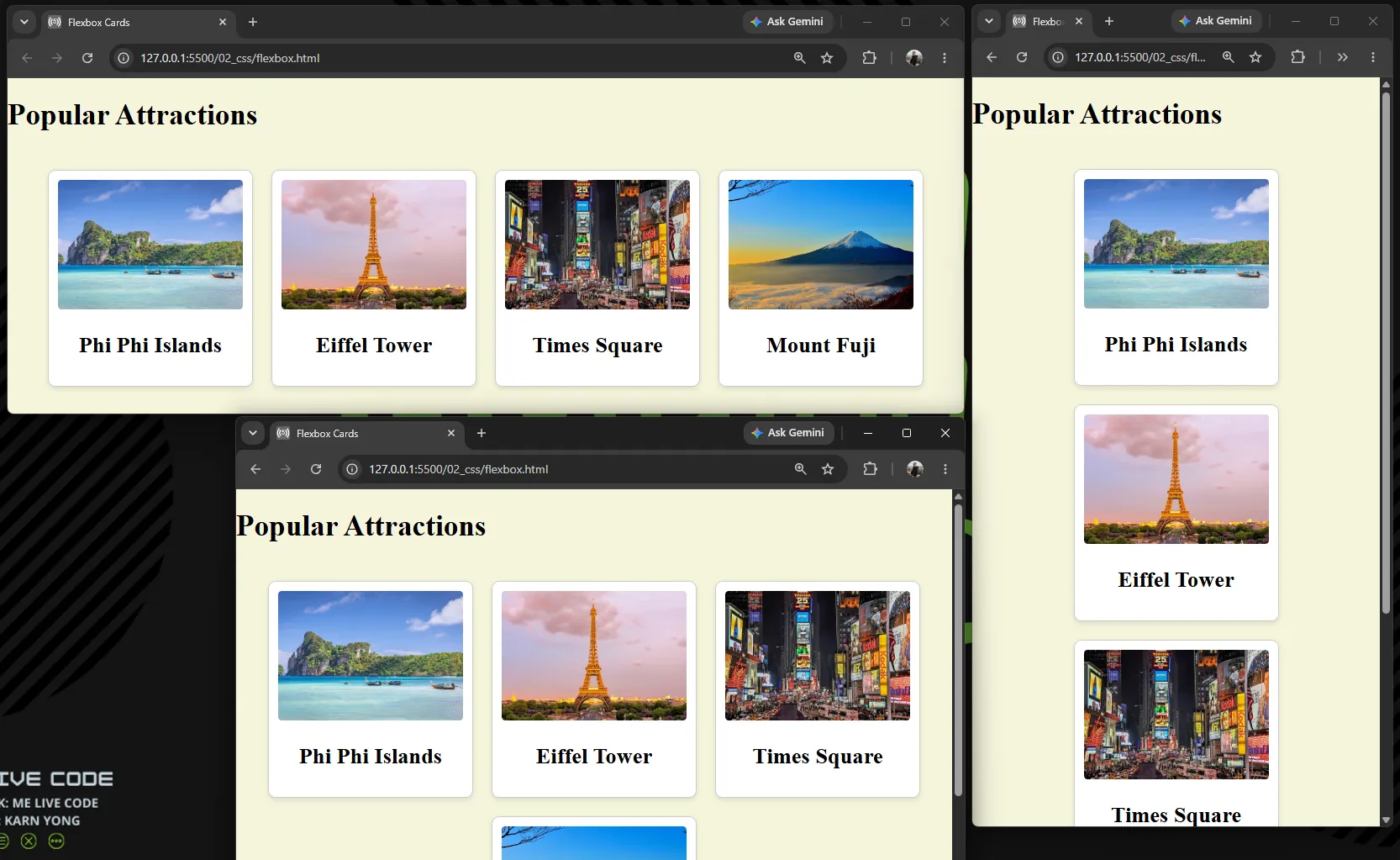Open profile avatar in bottom browser window
1400x860 pixels.
pyautogui.click(x=915, y=469)
